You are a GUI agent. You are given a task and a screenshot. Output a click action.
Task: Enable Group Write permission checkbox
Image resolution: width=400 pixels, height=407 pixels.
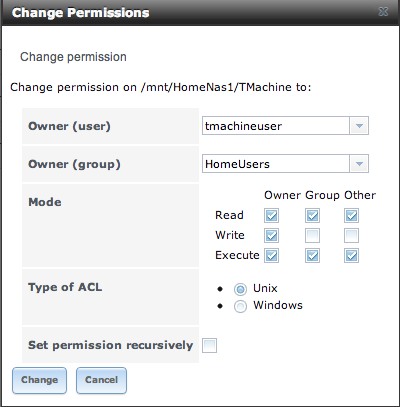[x=312, y=235]
